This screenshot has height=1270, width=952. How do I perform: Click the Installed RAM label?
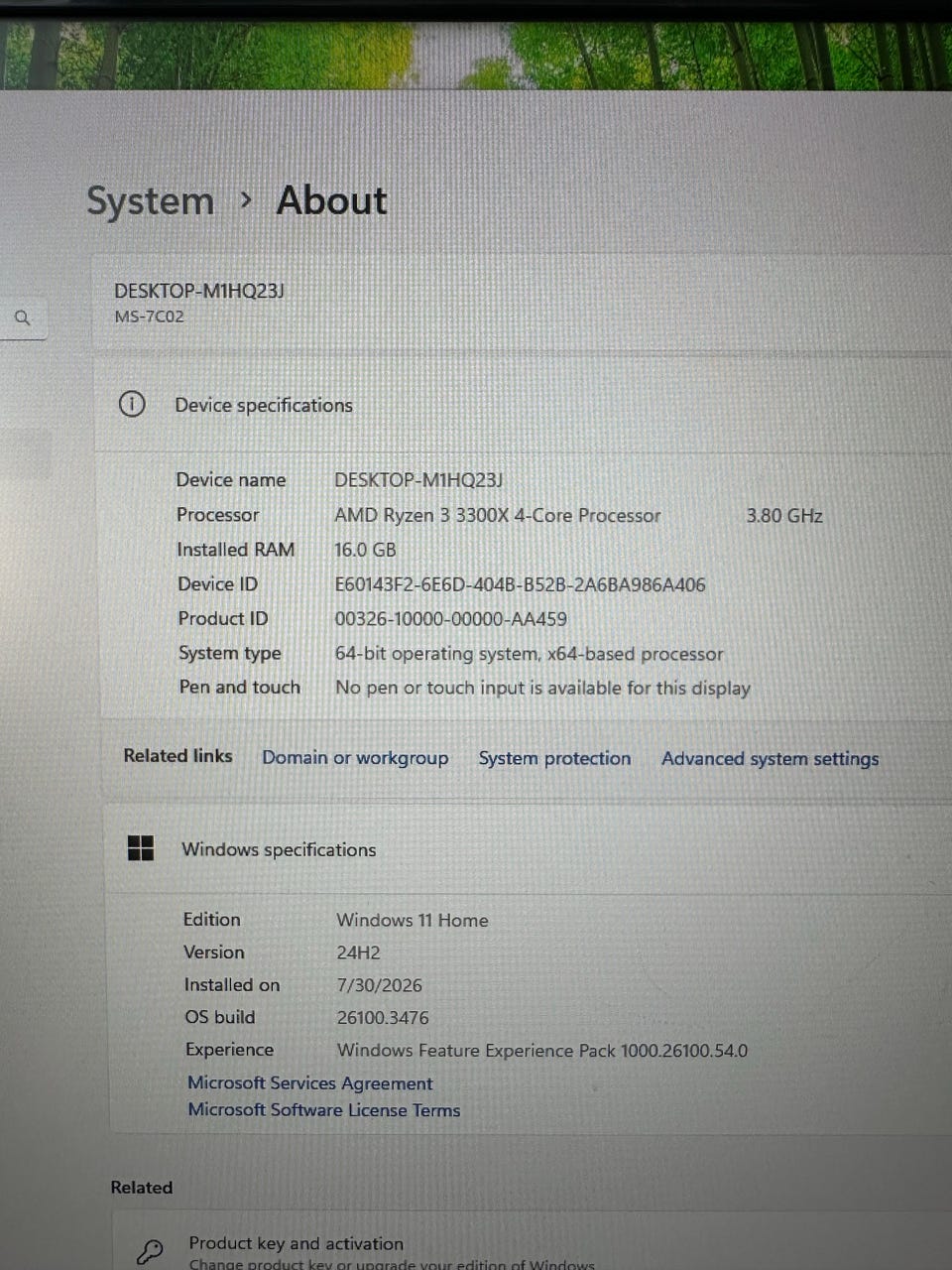point(235,550)
